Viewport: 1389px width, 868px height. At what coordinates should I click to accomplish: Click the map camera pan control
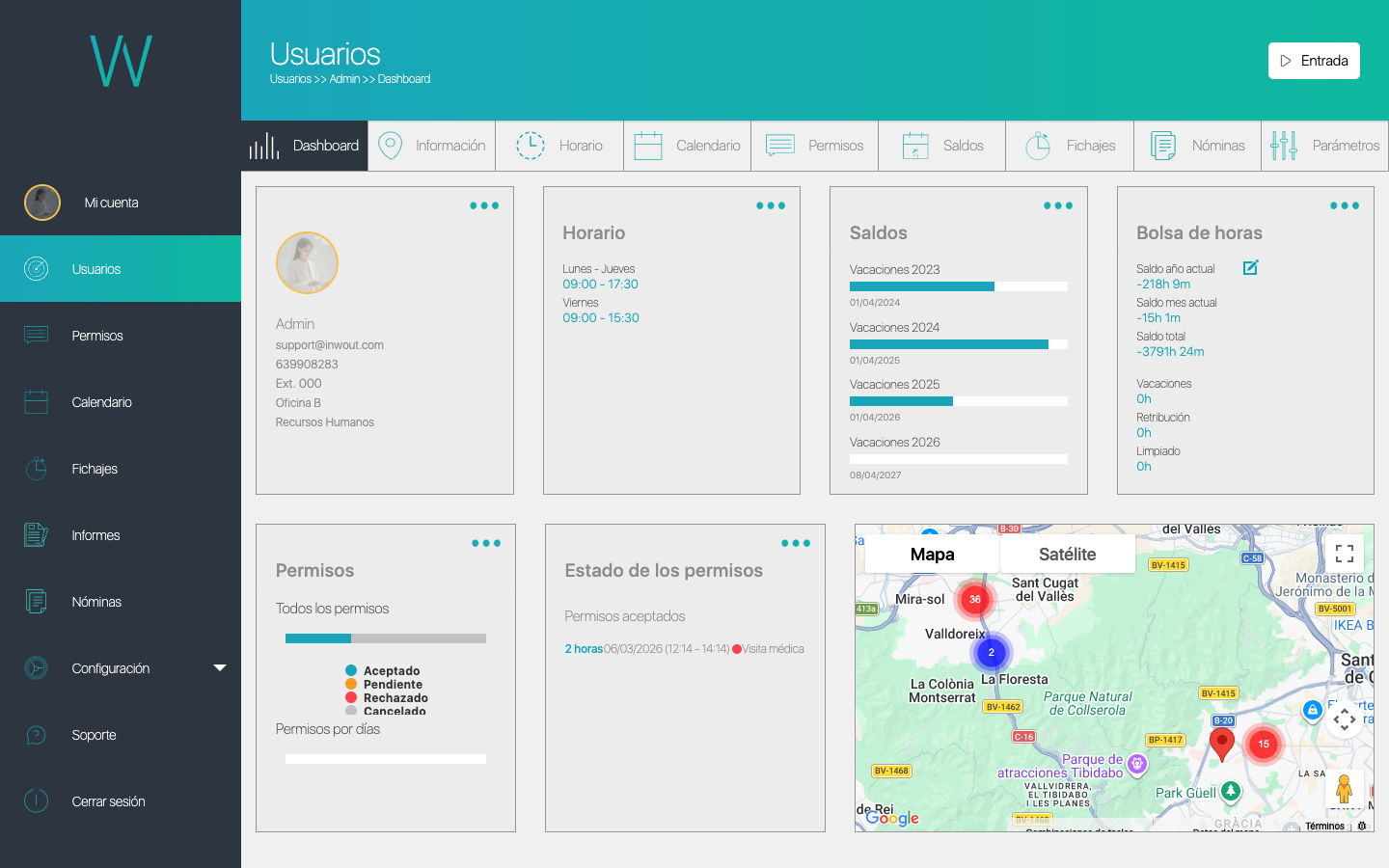click(1345, 719)
